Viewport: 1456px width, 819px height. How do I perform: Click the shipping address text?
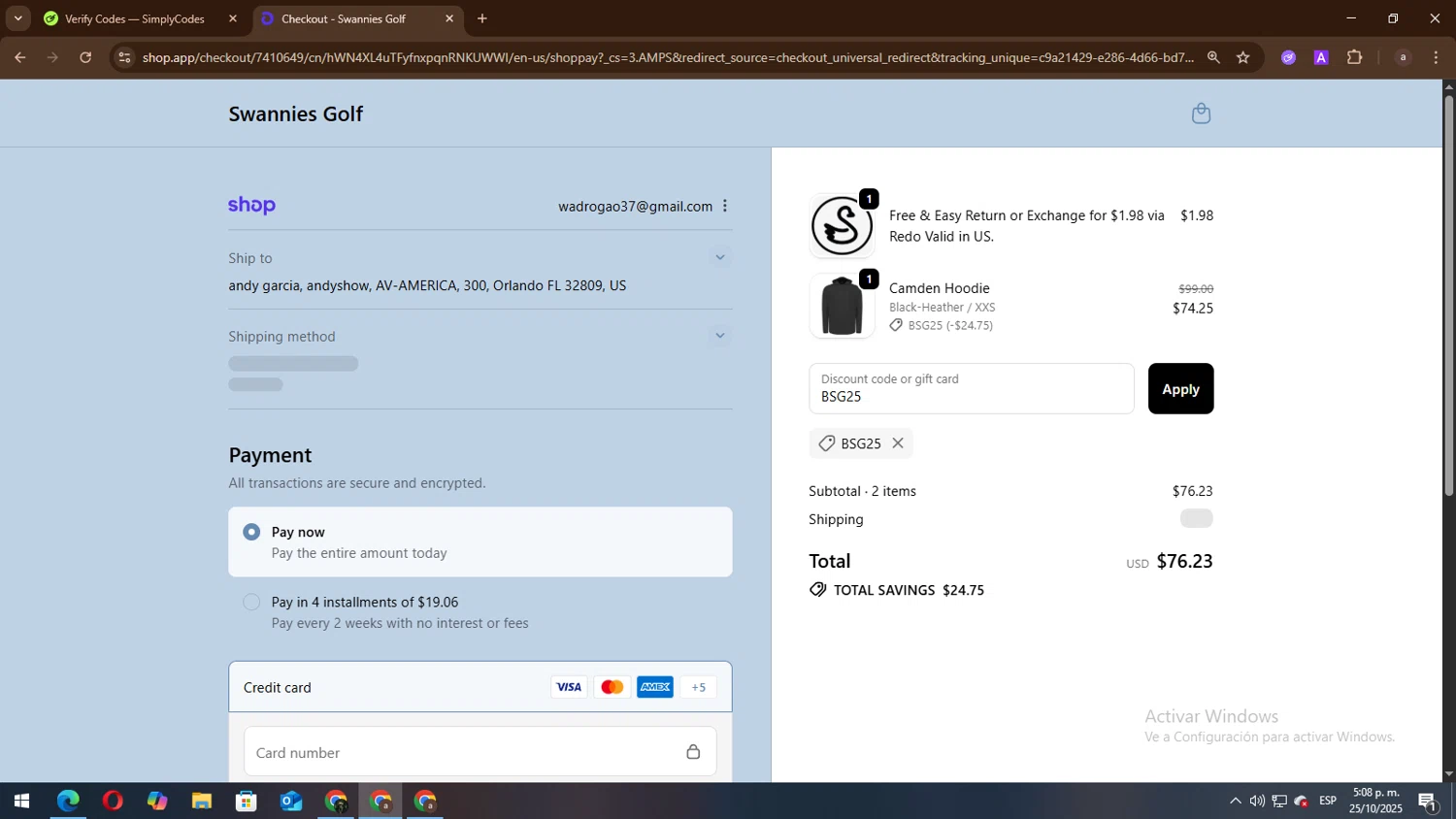click(427, 285)
